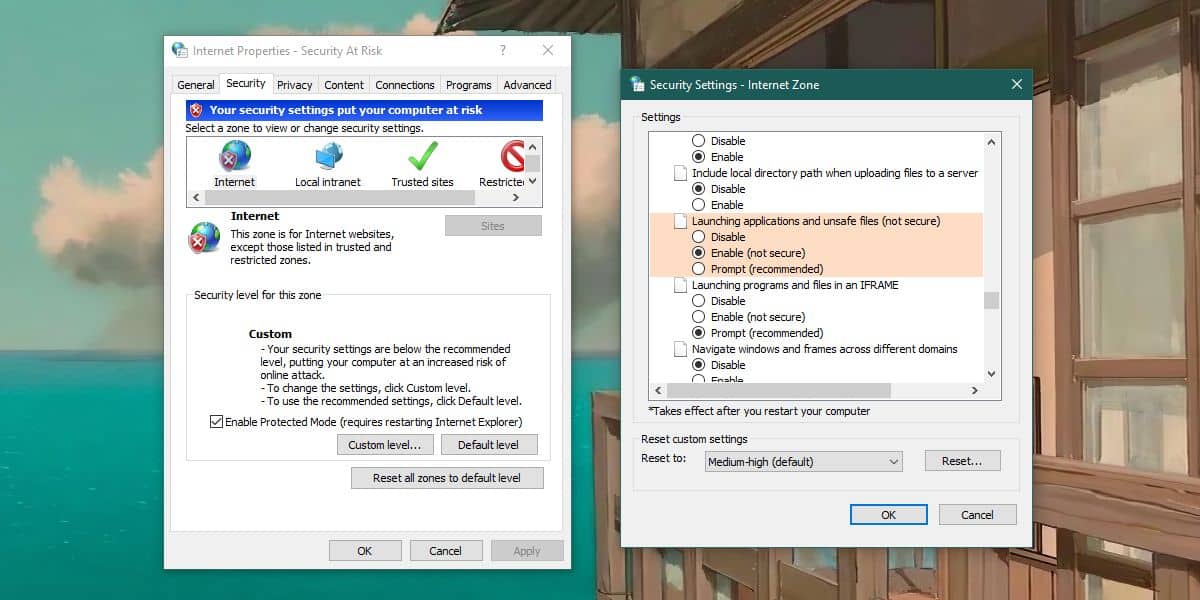Click the zone list right scroll arrow
This screenshot has height=600, width=1200.
point(533,198)
